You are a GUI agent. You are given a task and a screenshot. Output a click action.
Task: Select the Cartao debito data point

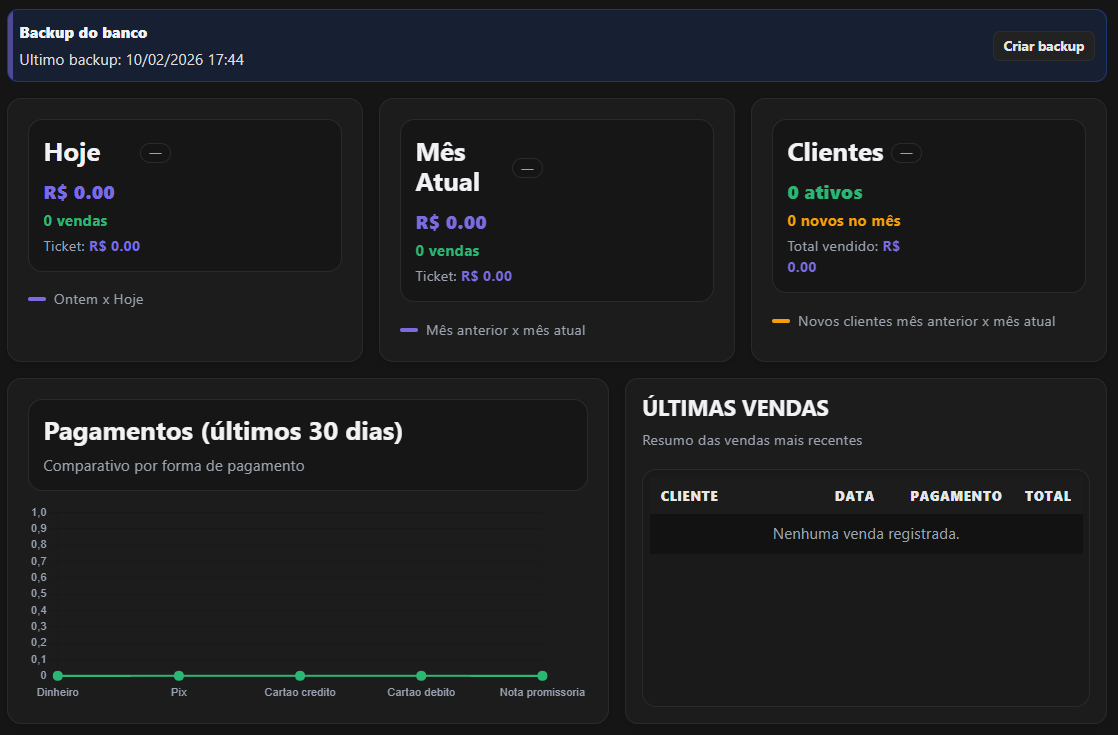click(x=421, y=676)
